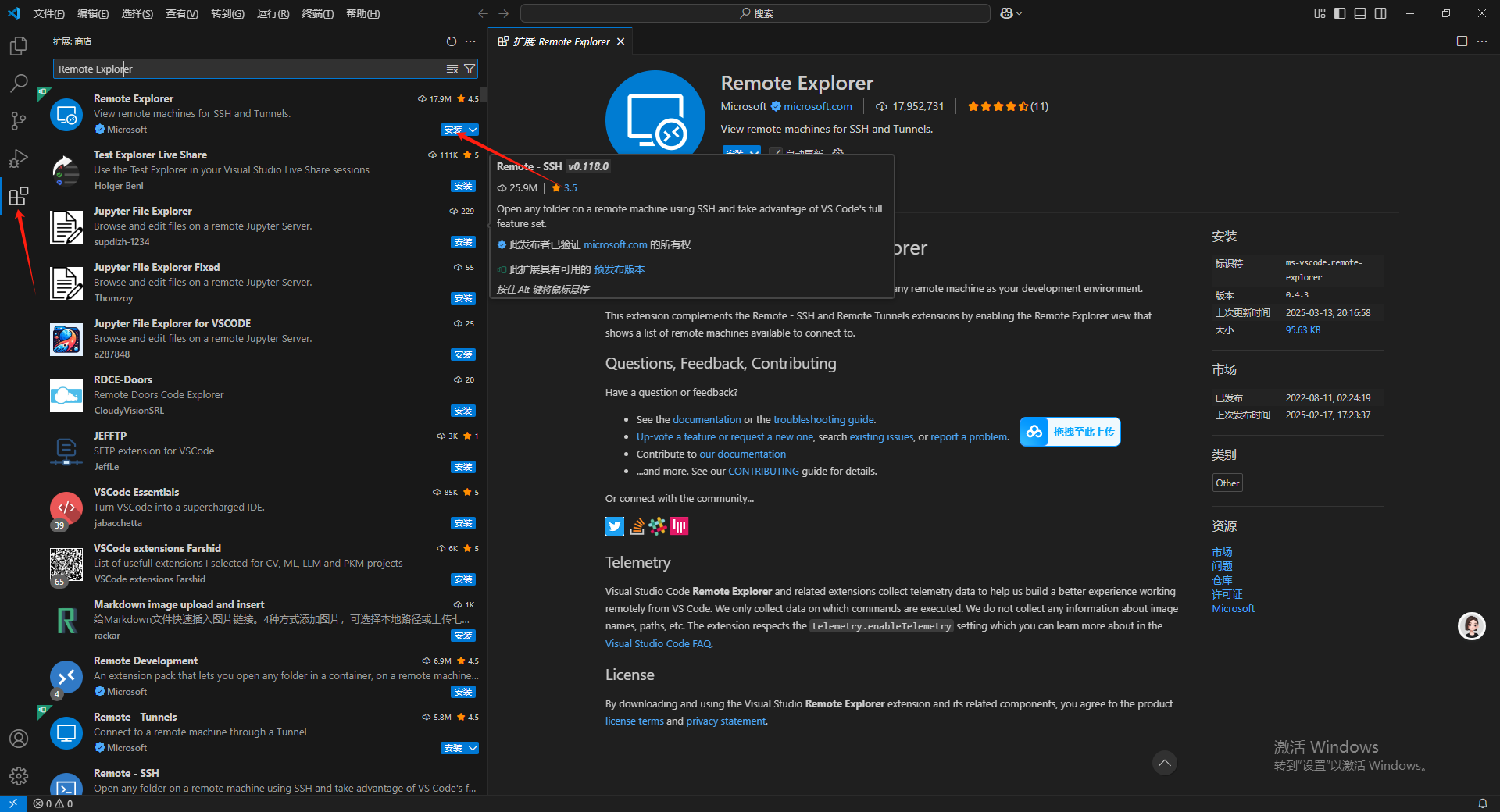
Task: Install VSCode Essentials extension
Action: [x=463, y=523]
